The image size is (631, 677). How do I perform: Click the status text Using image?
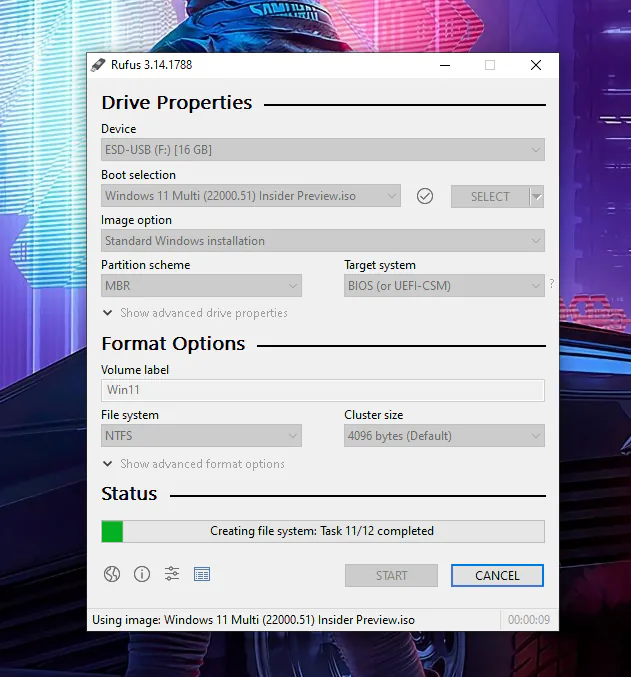253,620
